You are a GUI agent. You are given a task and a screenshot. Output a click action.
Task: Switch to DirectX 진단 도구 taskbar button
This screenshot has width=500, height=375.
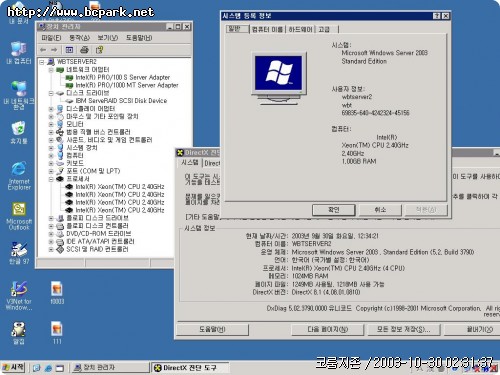190,368
